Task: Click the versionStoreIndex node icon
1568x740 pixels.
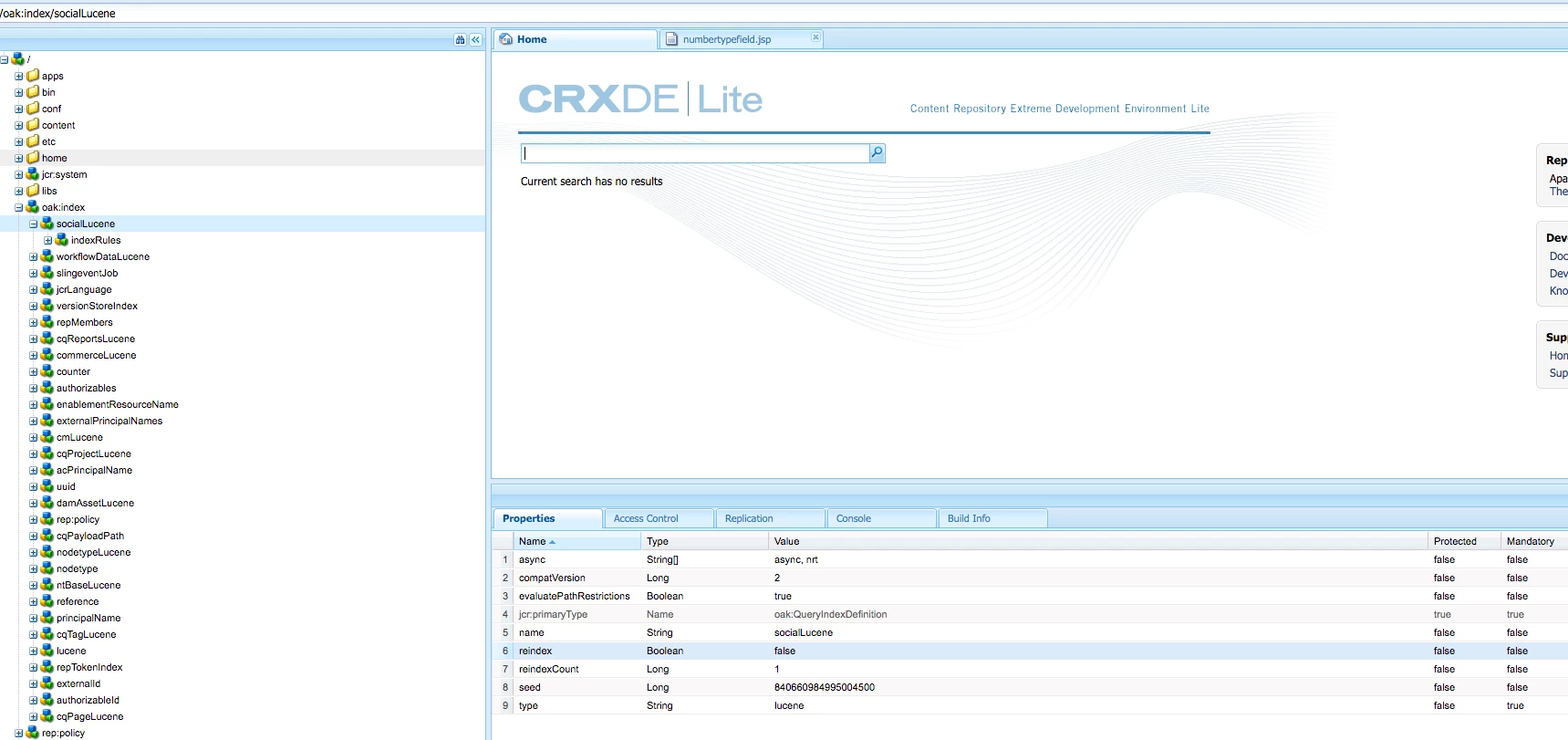Action: (x=47, y=306)
